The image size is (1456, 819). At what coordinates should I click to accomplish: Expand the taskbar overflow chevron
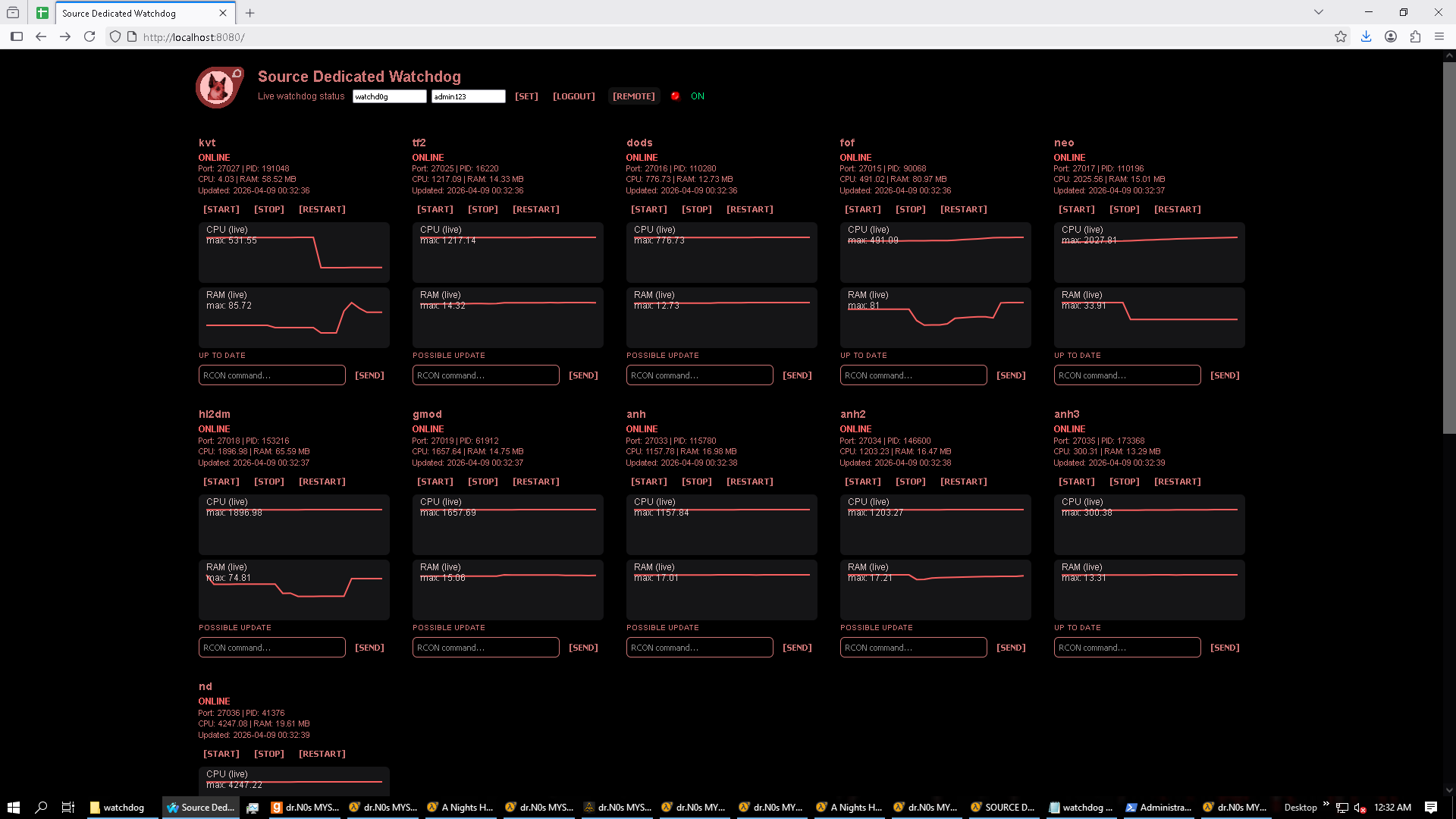(1326, 804)
